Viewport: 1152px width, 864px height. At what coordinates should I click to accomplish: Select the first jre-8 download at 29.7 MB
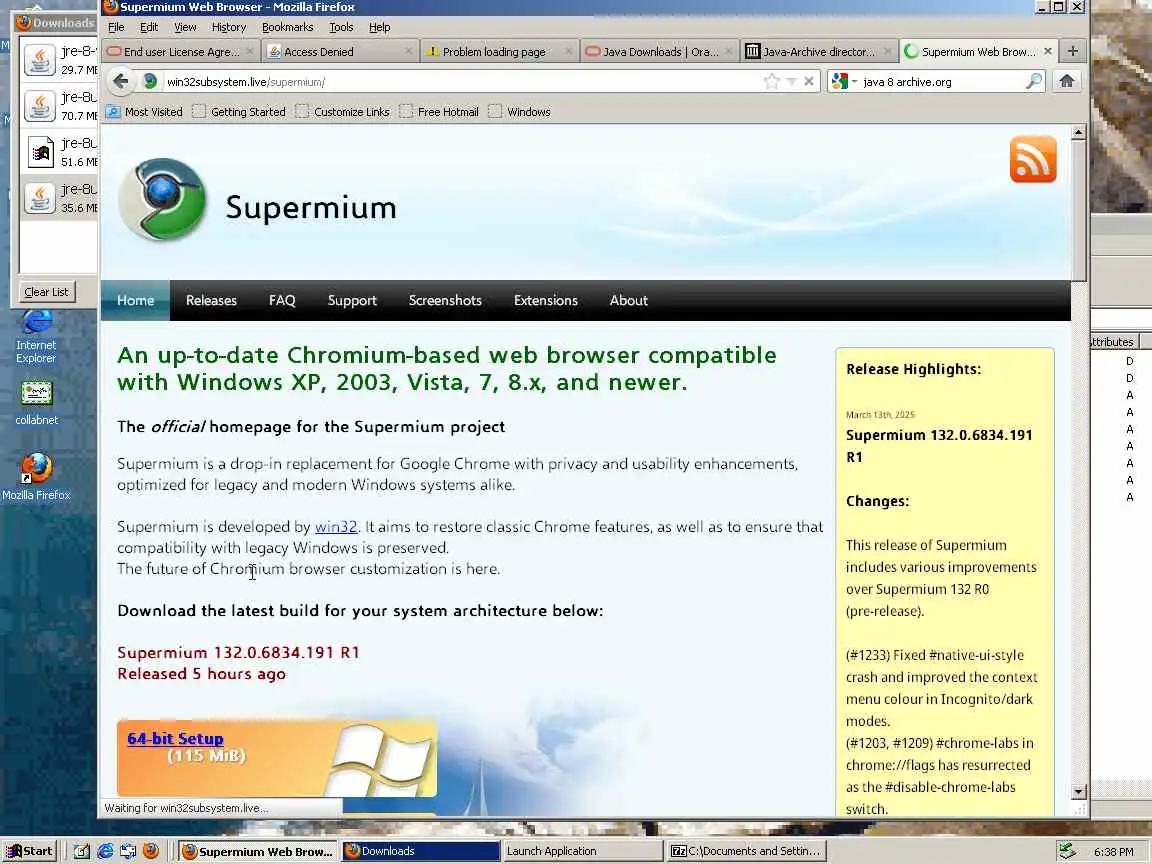[x=60, y=60]
